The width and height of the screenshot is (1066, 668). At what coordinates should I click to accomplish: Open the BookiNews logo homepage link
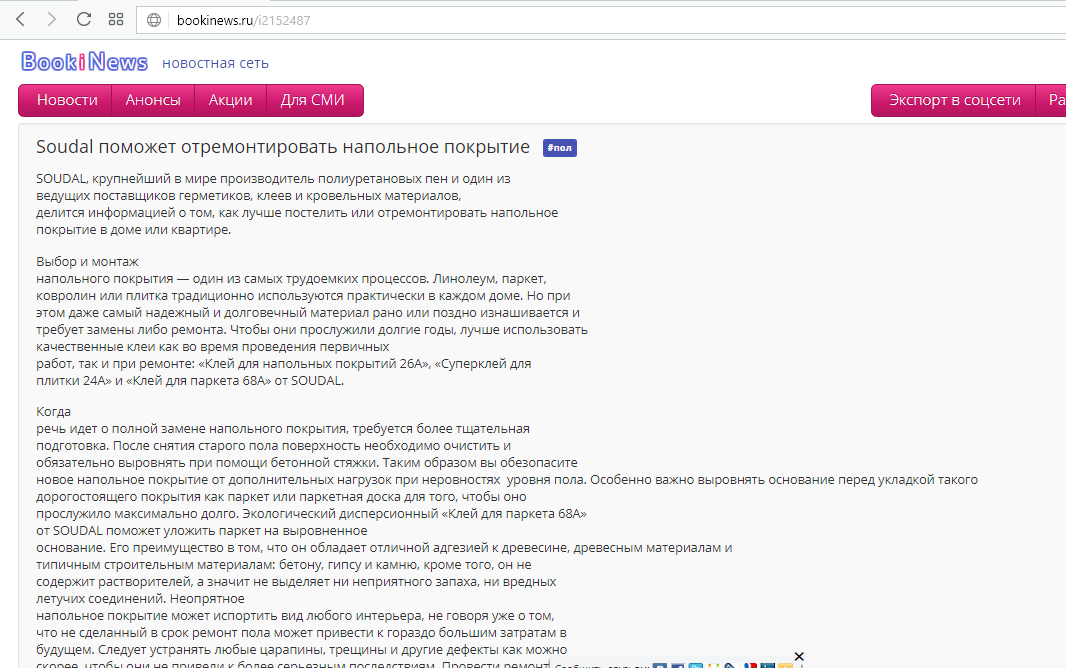(x=84, y=62)
